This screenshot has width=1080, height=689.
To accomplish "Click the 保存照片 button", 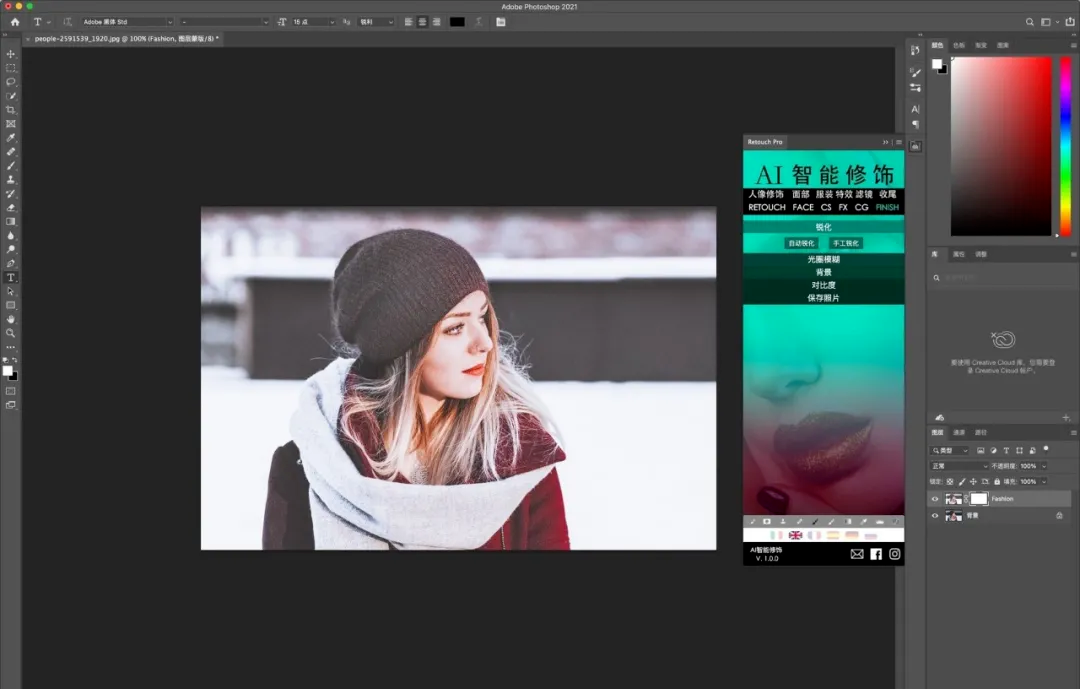I will (x=823, y=298).
